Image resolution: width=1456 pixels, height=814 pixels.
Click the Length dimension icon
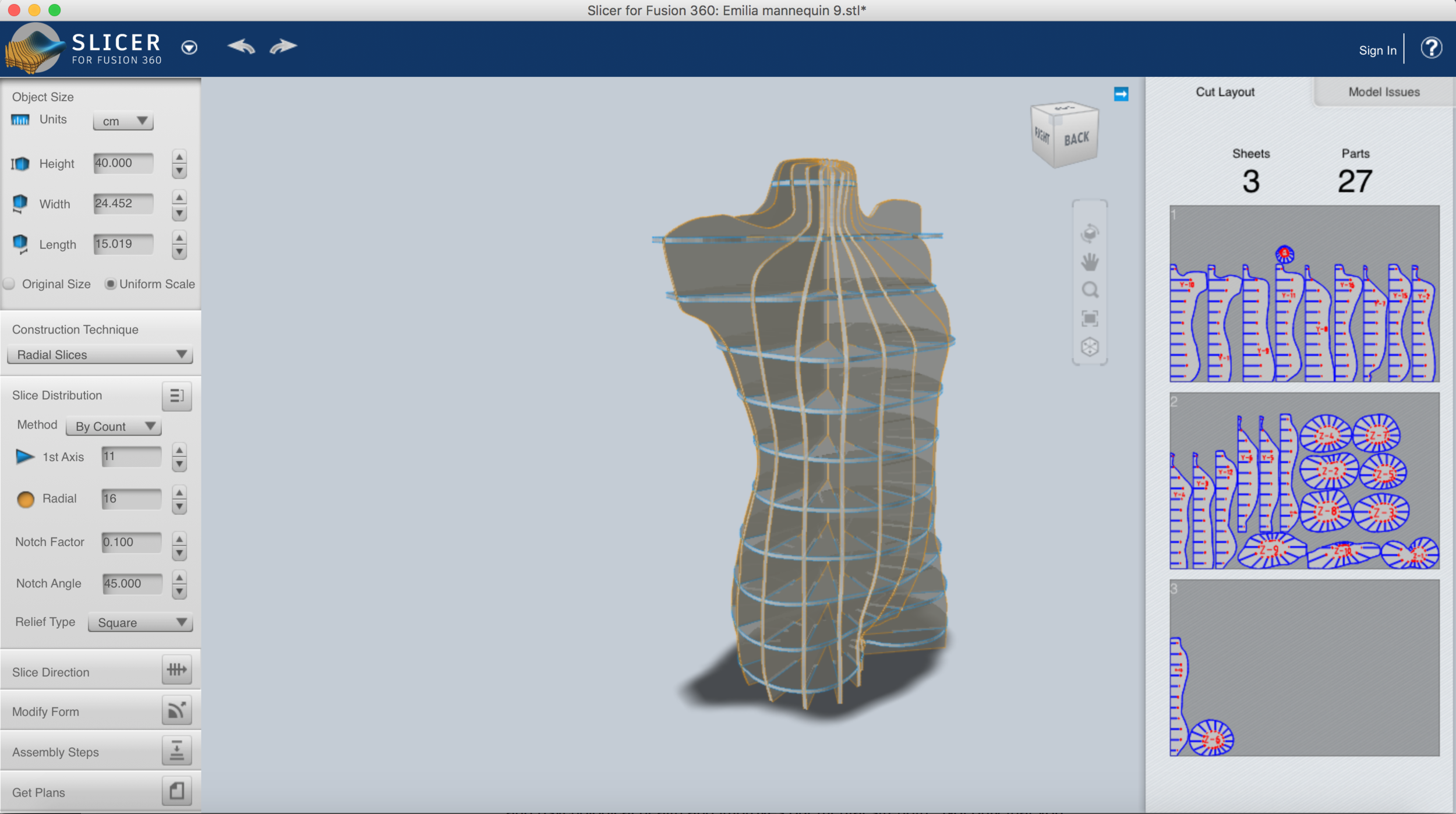pyautogui.click(x=20, y=244)
